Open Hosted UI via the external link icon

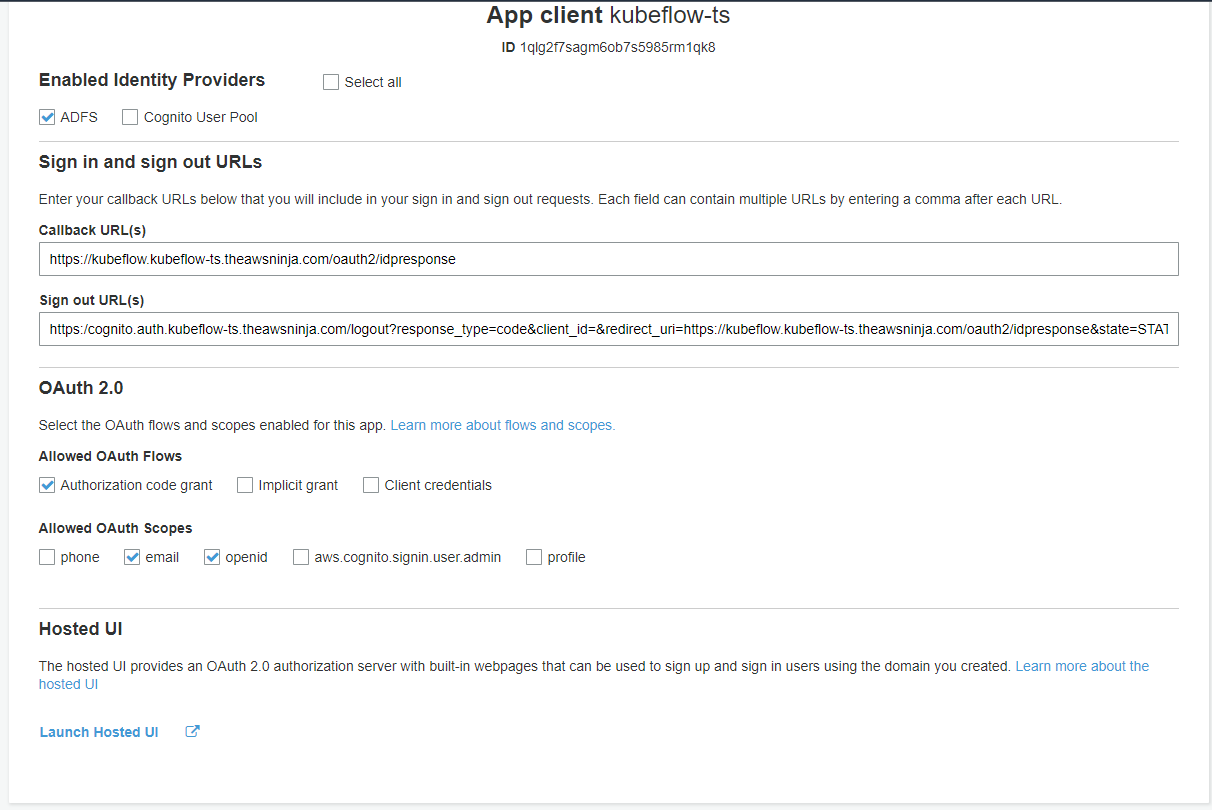click(x=191, y=731)
